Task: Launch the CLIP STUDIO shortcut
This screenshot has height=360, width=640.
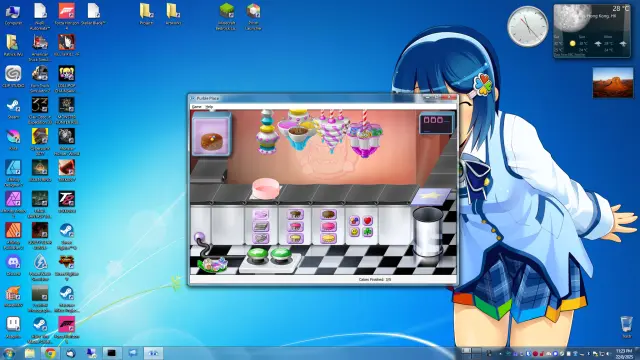Action: point(13,77)
